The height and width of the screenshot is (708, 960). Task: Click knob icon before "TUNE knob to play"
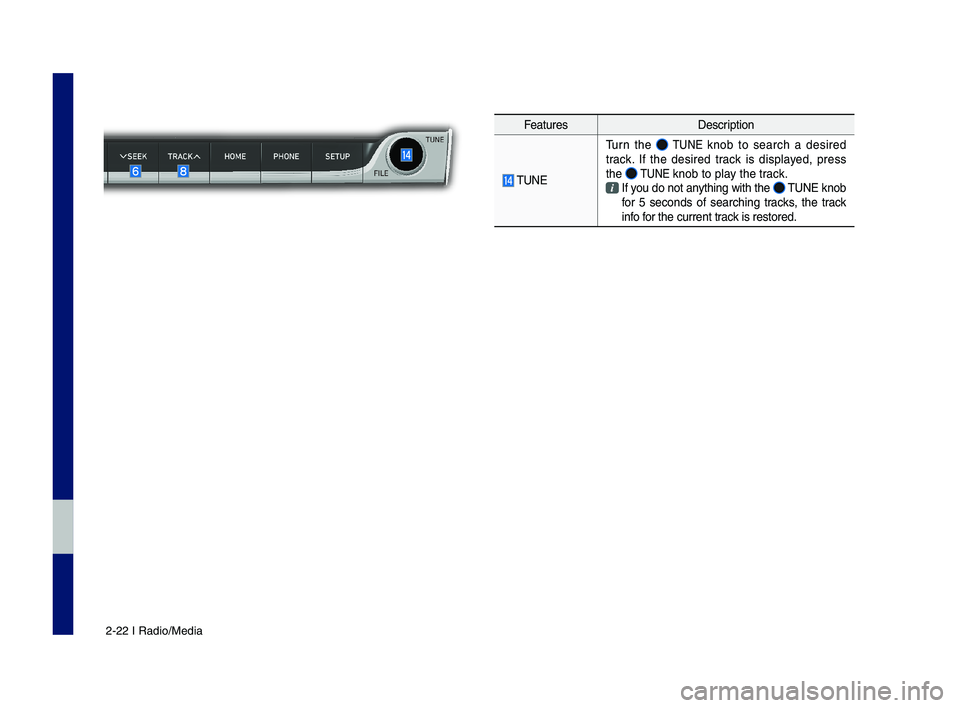[632, 174]
